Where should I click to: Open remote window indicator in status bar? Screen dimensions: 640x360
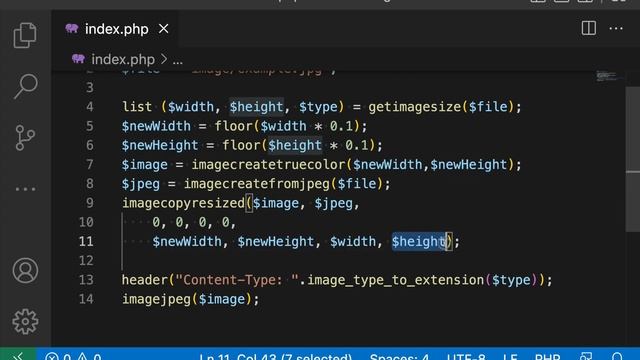click(18, 355)
